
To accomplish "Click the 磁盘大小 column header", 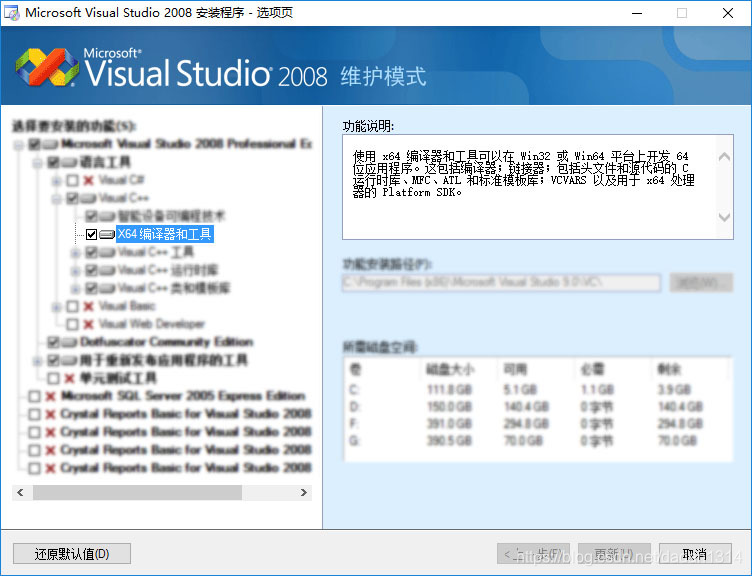I will pos(450,369).
